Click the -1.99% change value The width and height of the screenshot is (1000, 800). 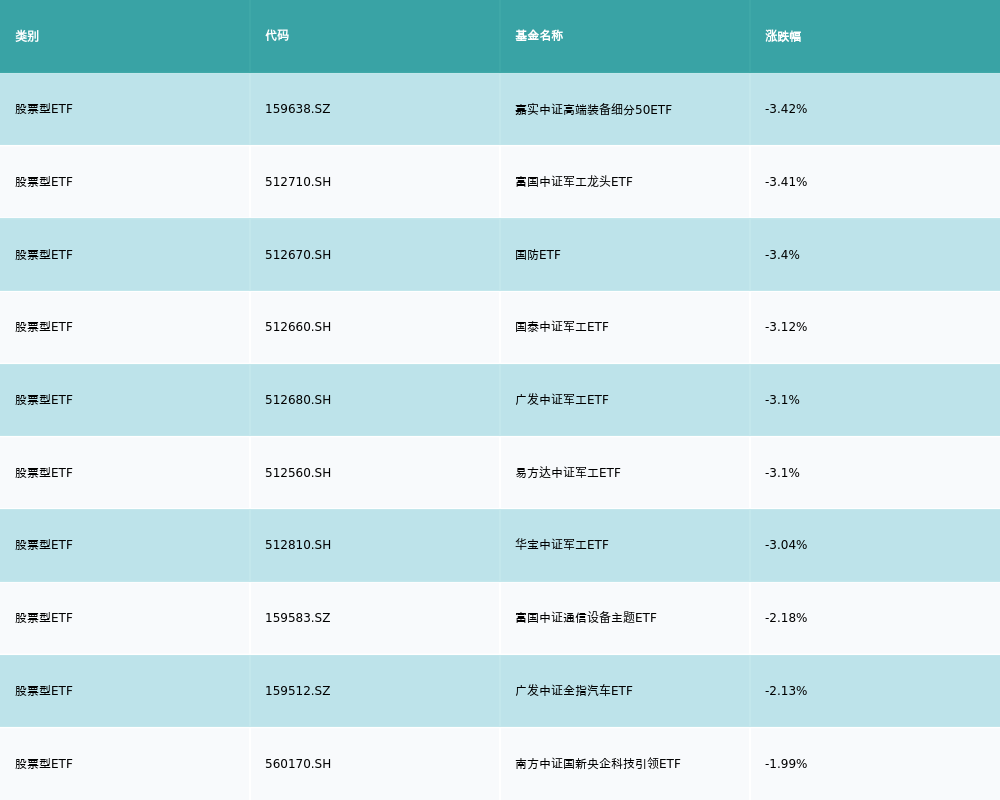pyautogui.click(x=786, y=764)
